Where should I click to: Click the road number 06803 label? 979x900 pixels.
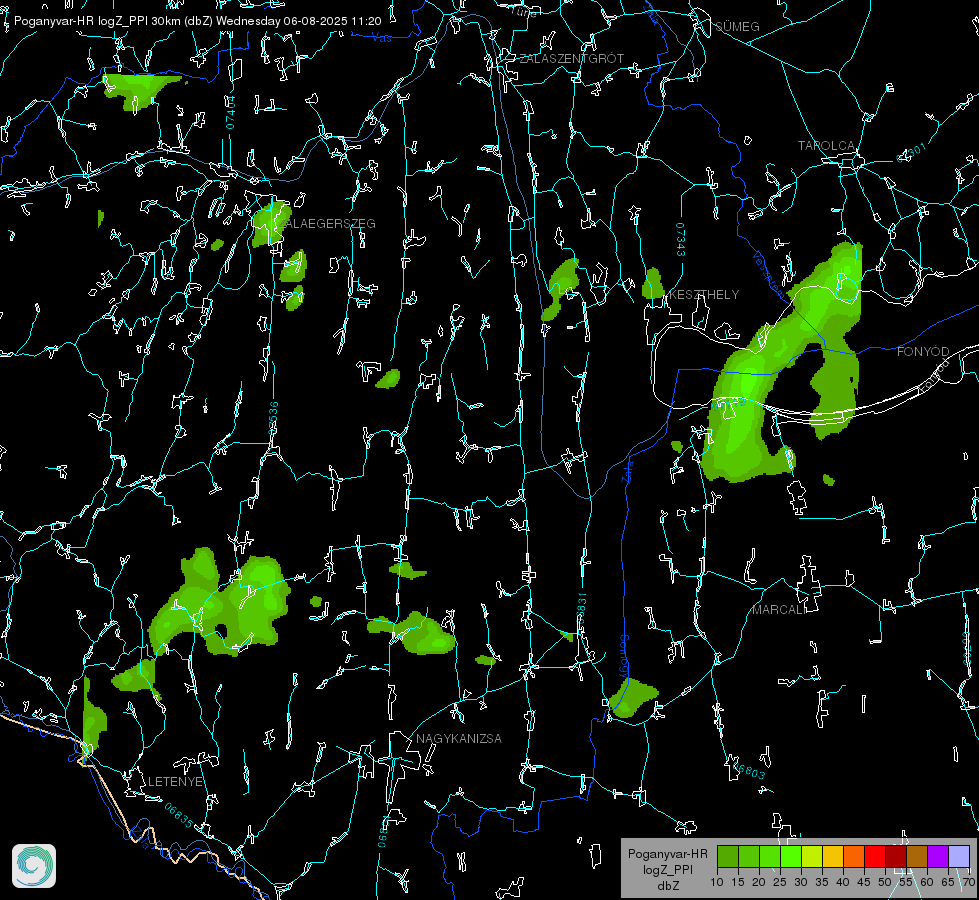[749, 770]
